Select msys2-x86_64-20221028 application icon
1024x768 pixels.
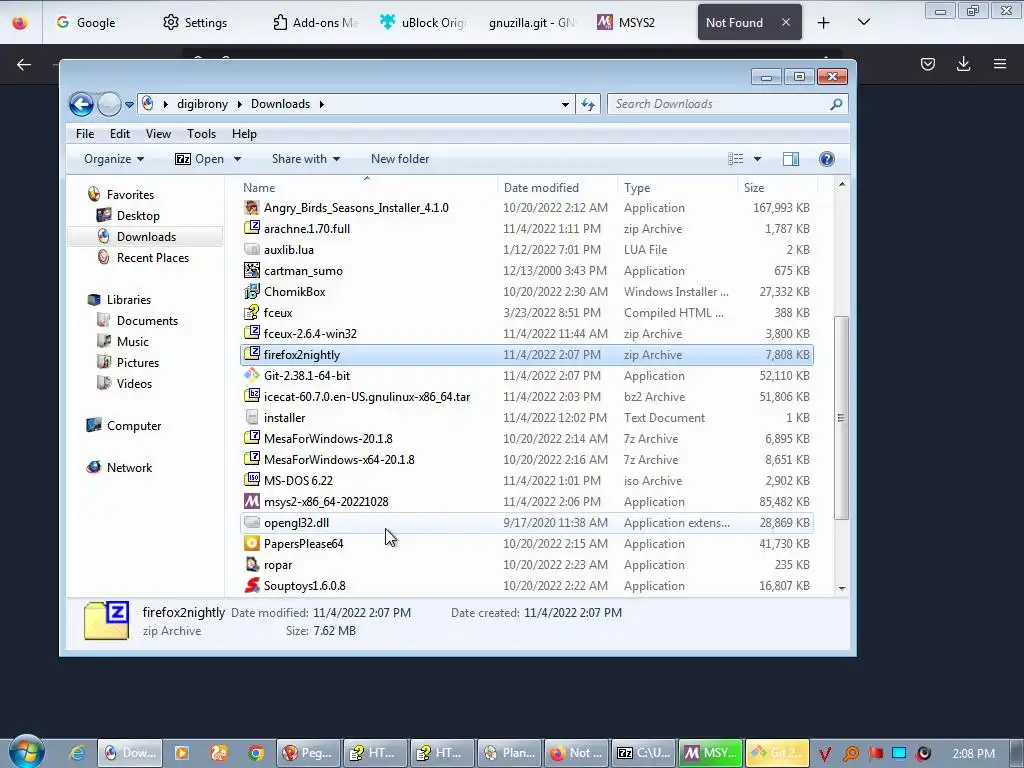[251, 502]
